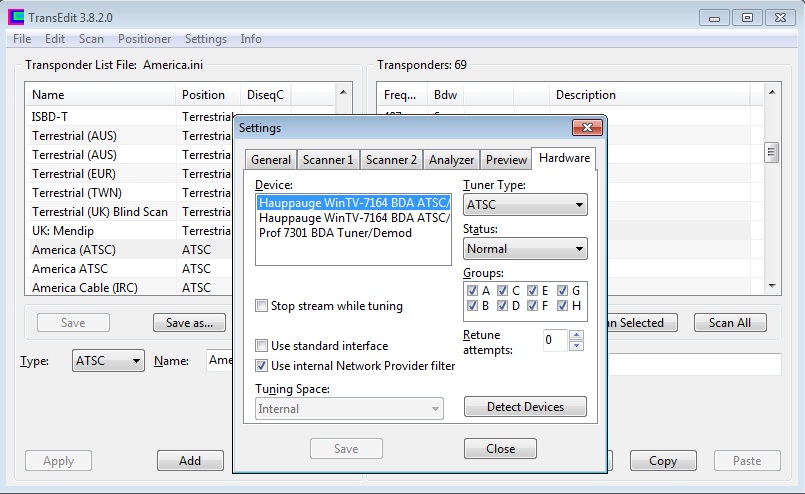Open the Tuner Type dropdown

click(525, 205)
